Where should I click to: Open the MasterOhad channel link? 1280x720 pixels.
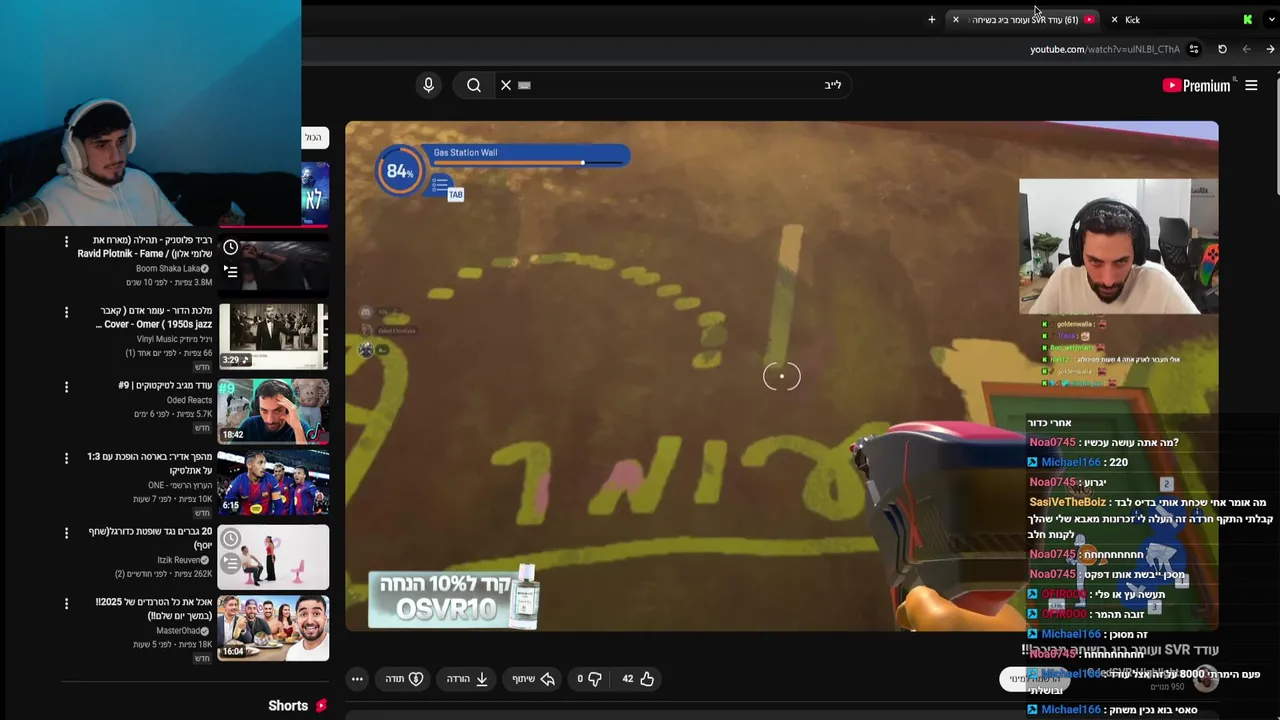tap(178, 631)
